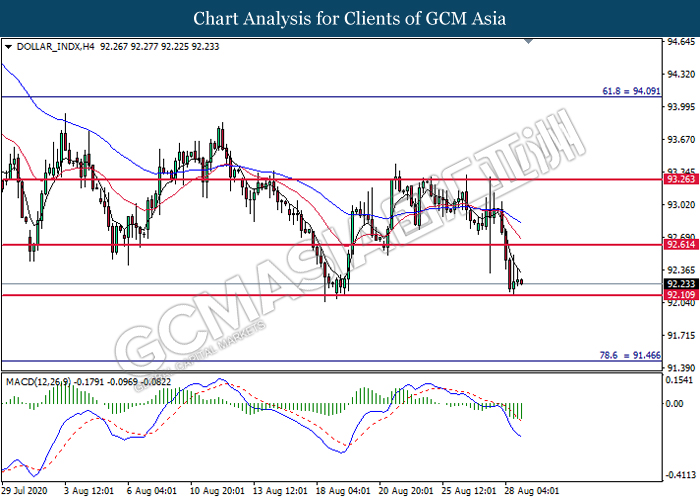Click the Chart Analysis for Clients title
Viewport: 700px width, 500px height.
click(350, 19)
